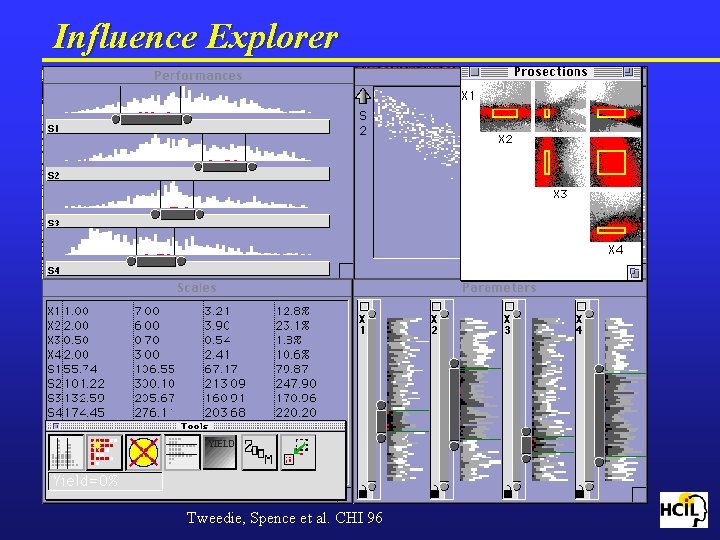
Task: Click the S2 value 101.22
Action: coord(84,384)
